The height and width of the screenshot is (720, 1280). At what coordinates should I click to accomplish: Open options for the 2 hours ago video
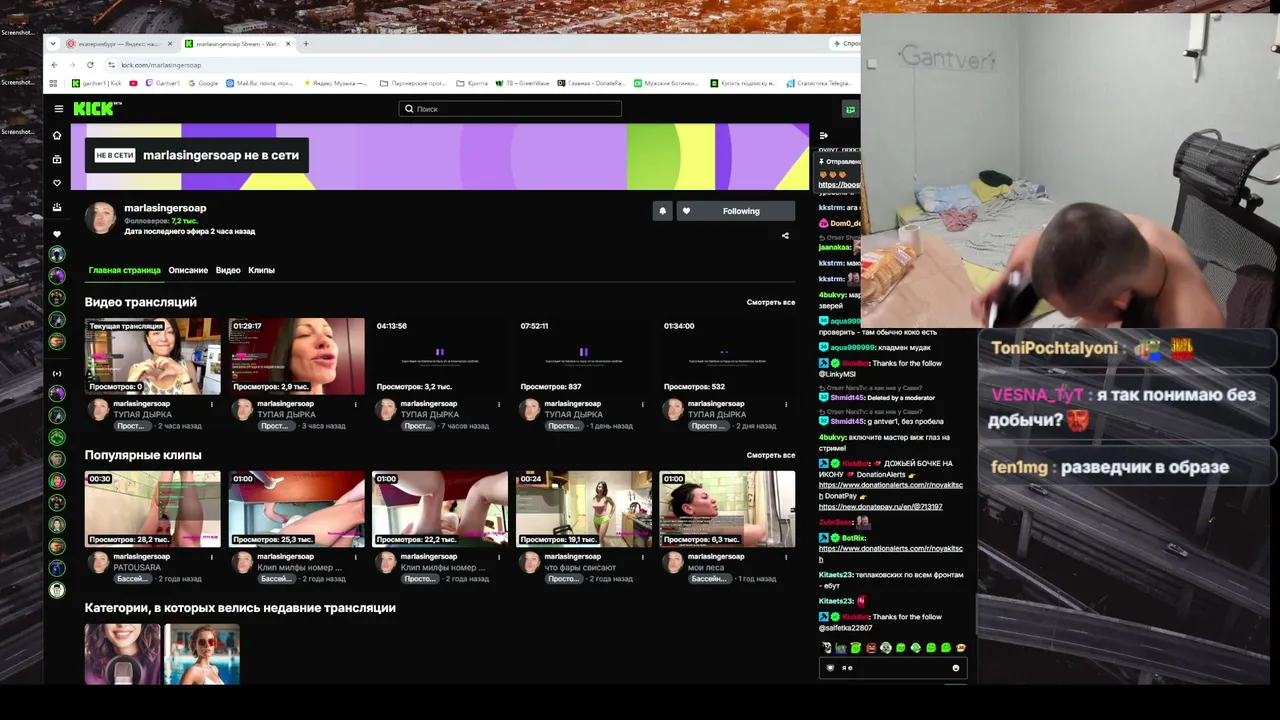[212, 404]
